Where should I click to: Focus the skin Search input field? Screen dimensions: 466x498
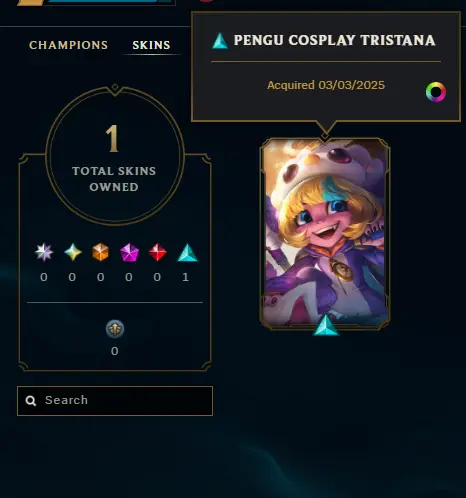point(115,401)
